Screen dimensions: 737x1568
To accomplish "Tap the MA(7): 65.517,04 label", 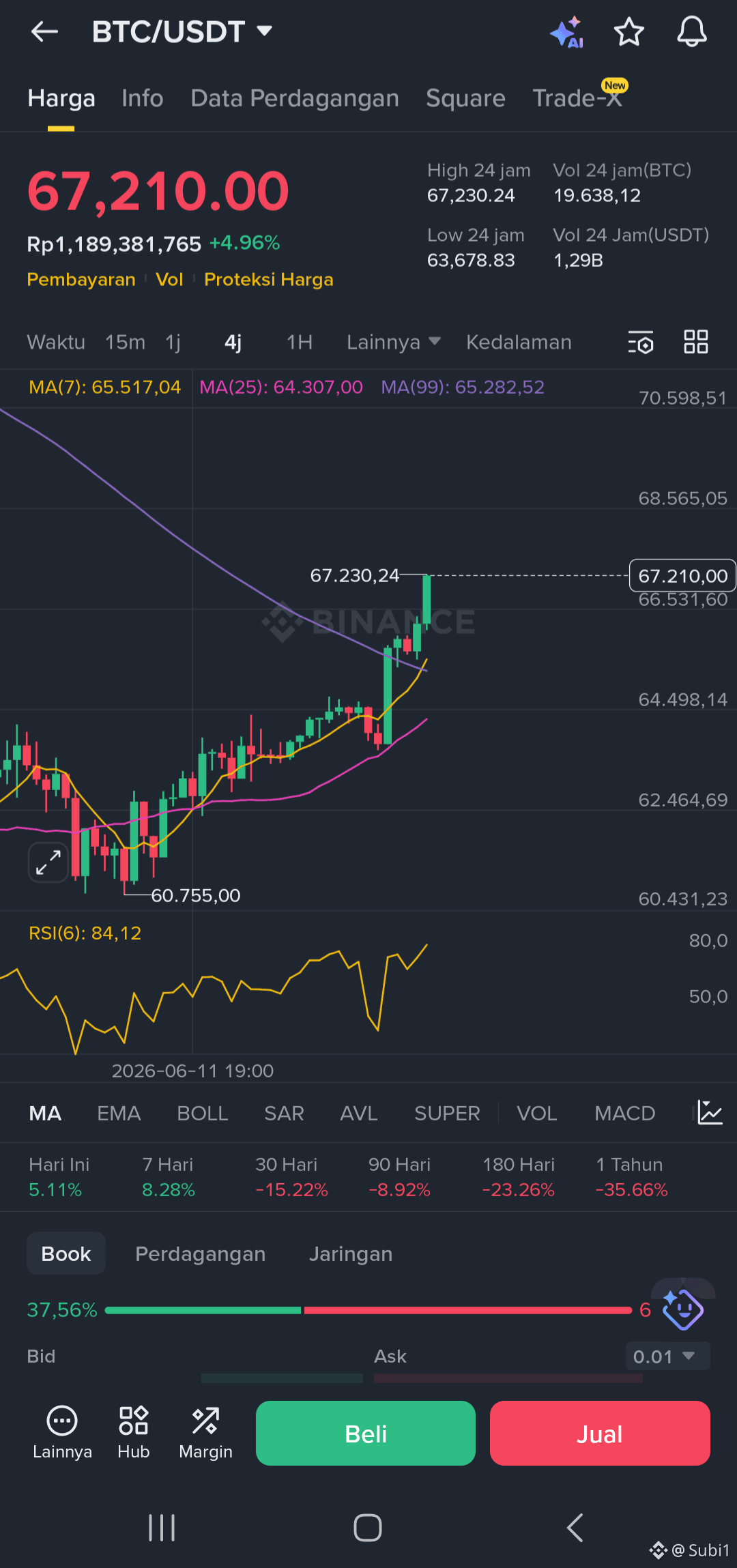I will pos(105,387).
